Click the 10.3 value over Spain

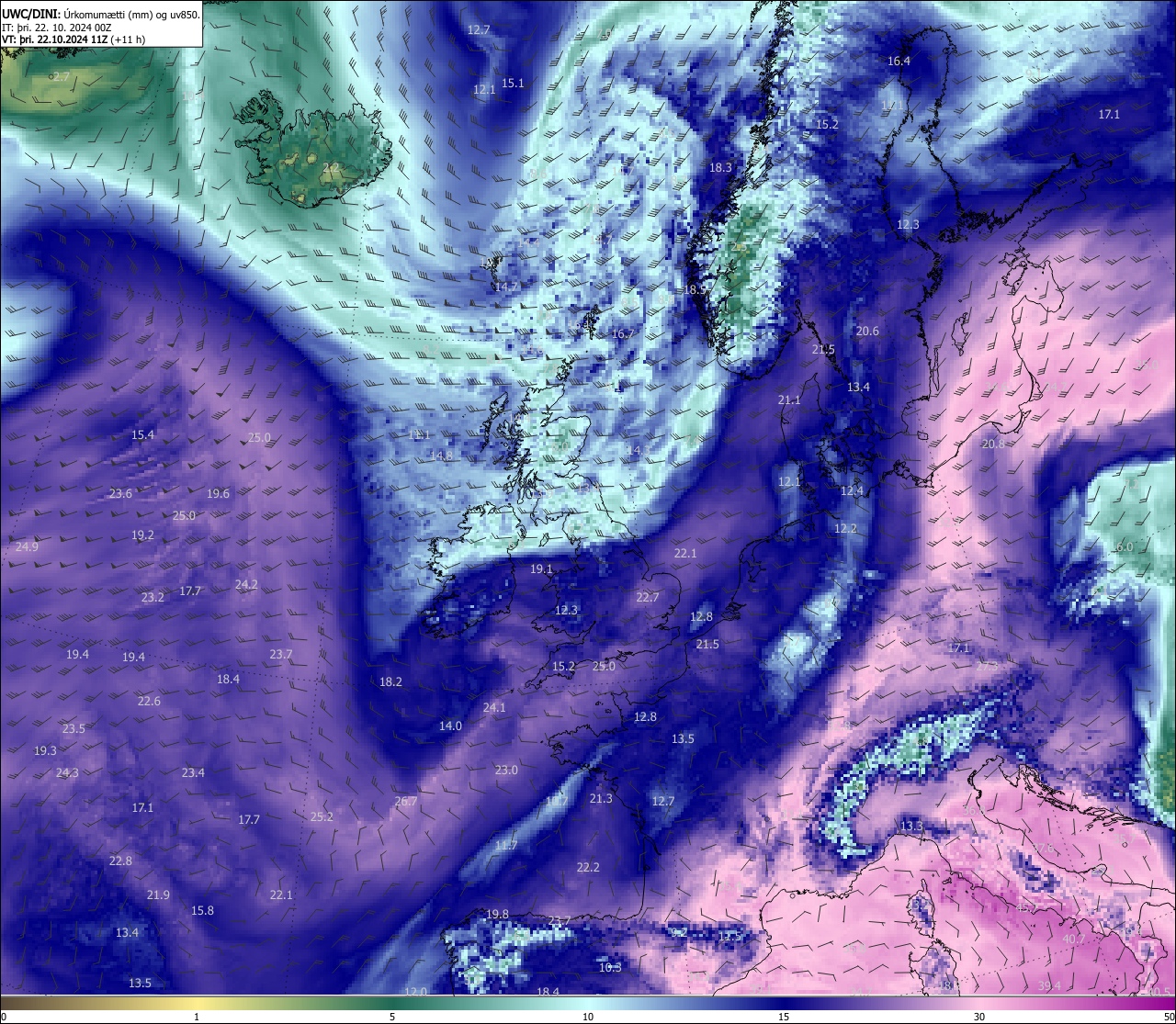click(x=610, y=967)
